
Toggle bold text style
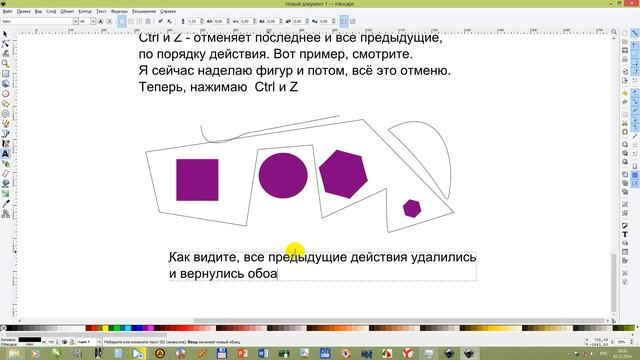[x=101, y=21]
